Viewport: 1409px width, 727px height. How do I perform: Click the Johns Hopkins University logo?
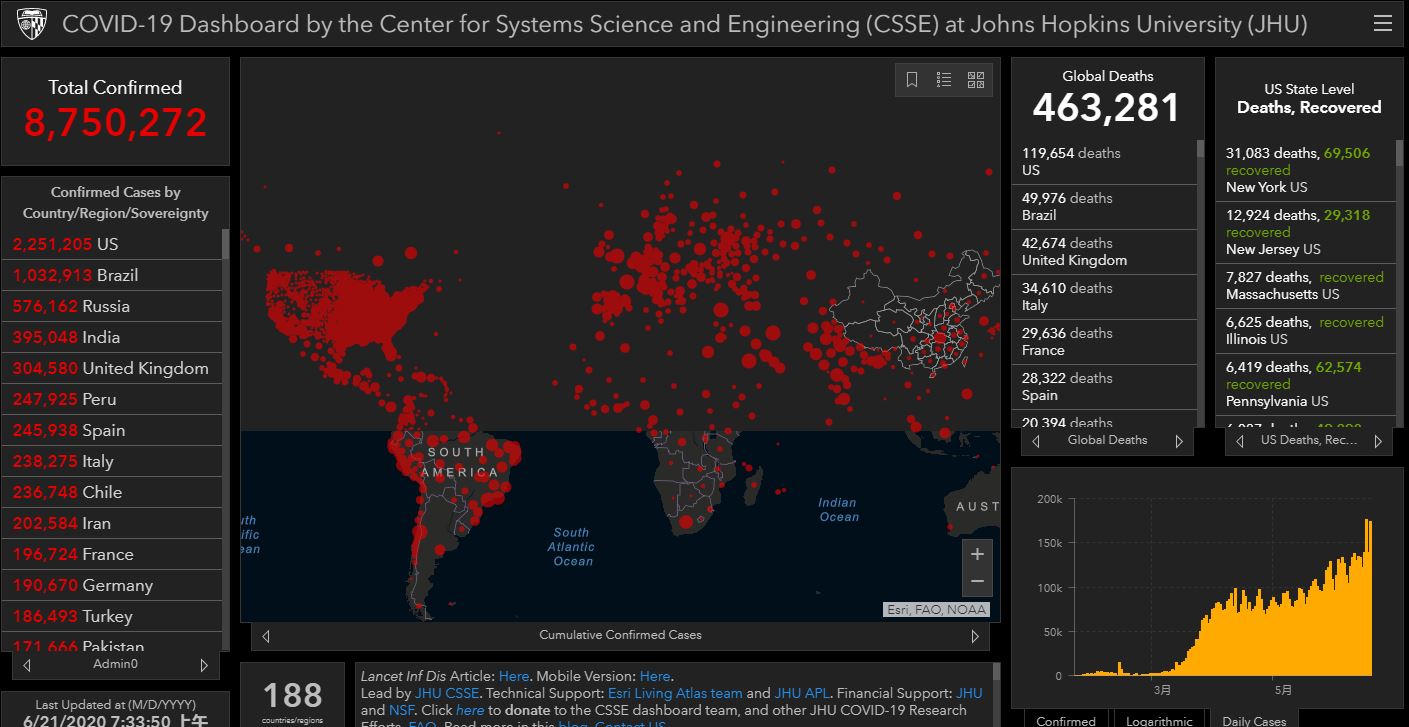coord(32,24)
